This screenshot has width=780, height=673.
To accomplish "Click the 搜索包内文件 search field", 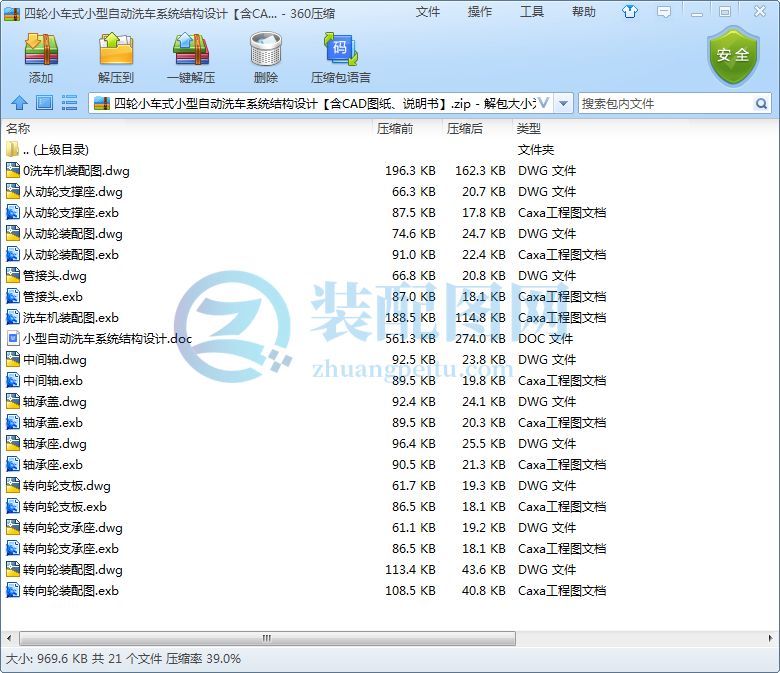I will [667, 103].
